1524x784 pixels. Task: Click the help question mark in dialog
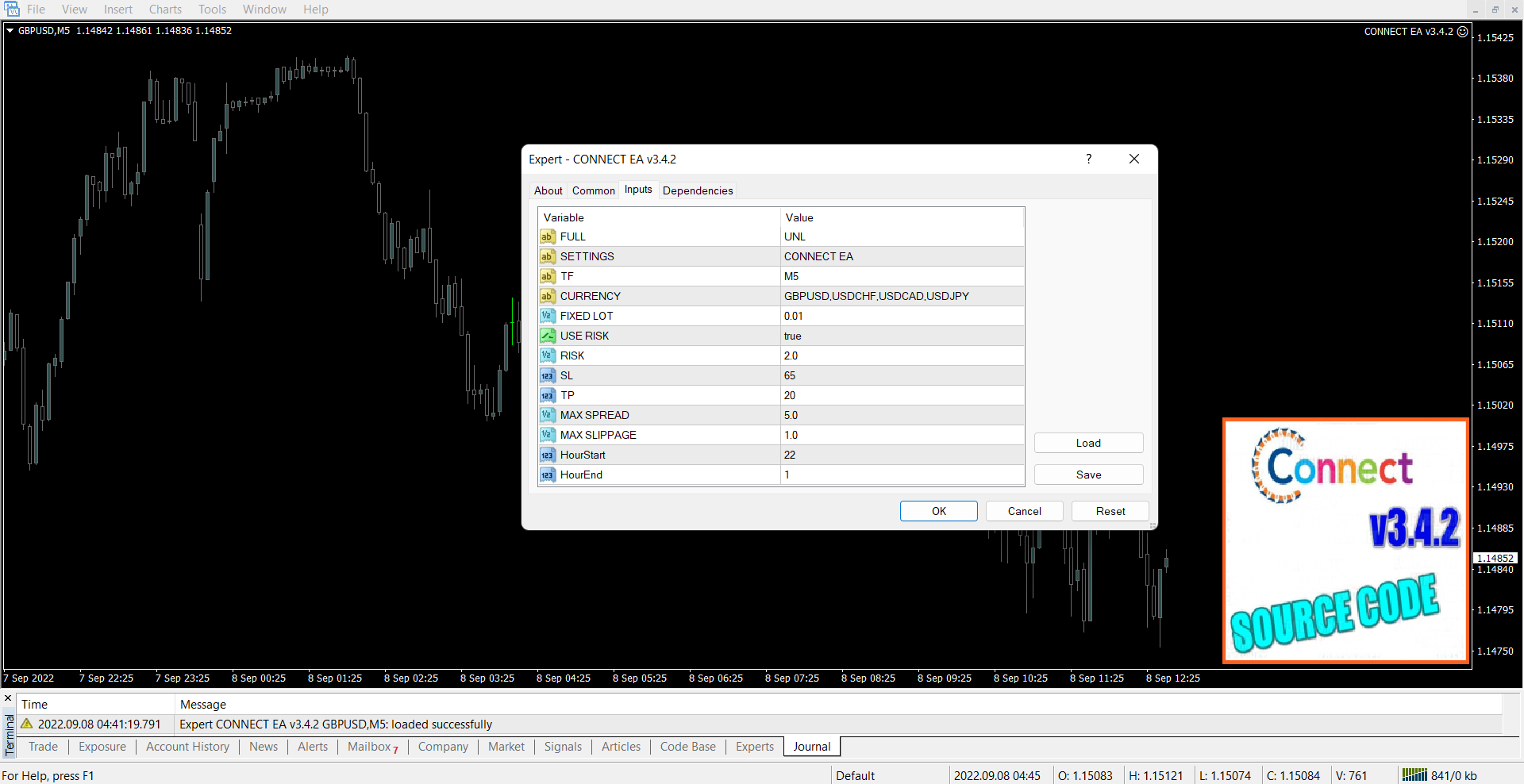1088,159
